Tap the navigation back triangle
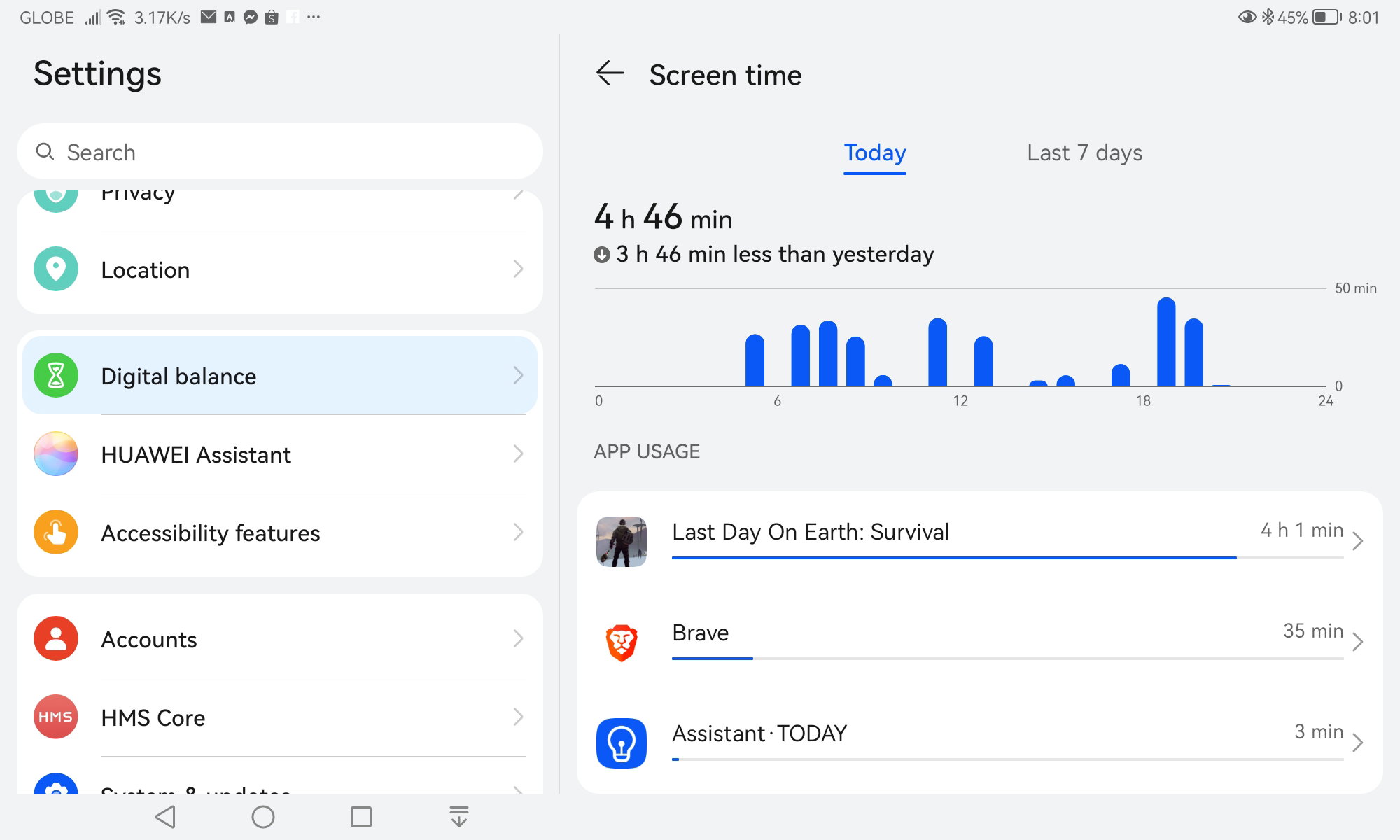The image size is (1400, 840). [x=166, y=816]
